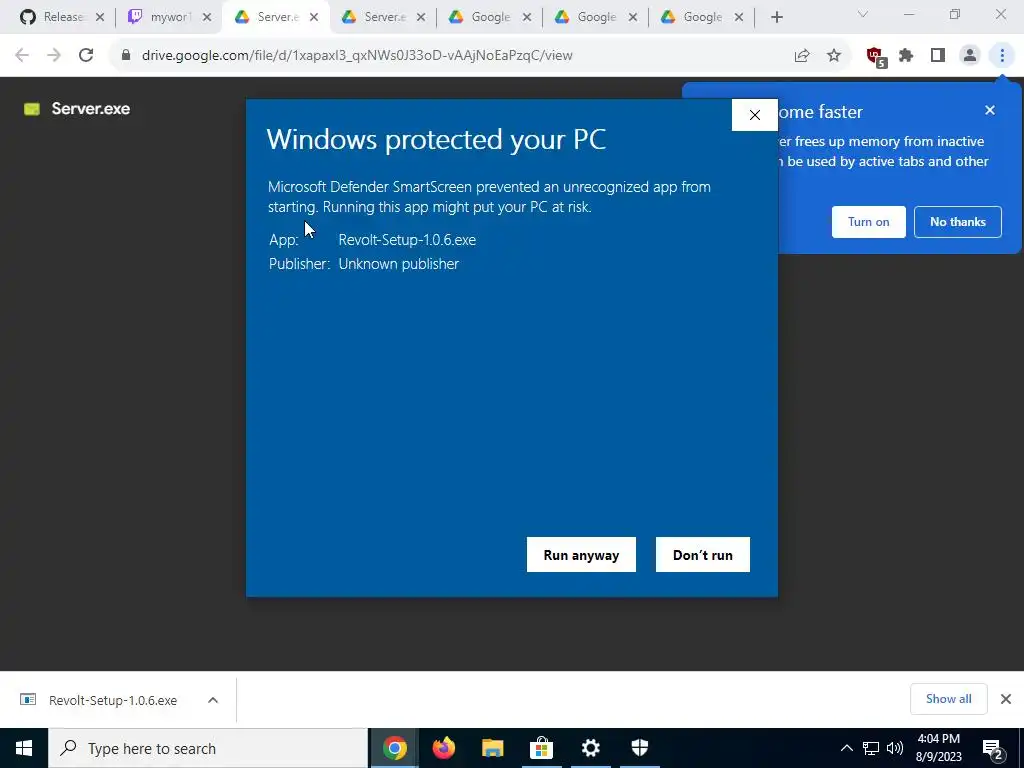Click the Server.exe file title
The width and height of the screenshot is (1024, 768).
tap(91, 108)
